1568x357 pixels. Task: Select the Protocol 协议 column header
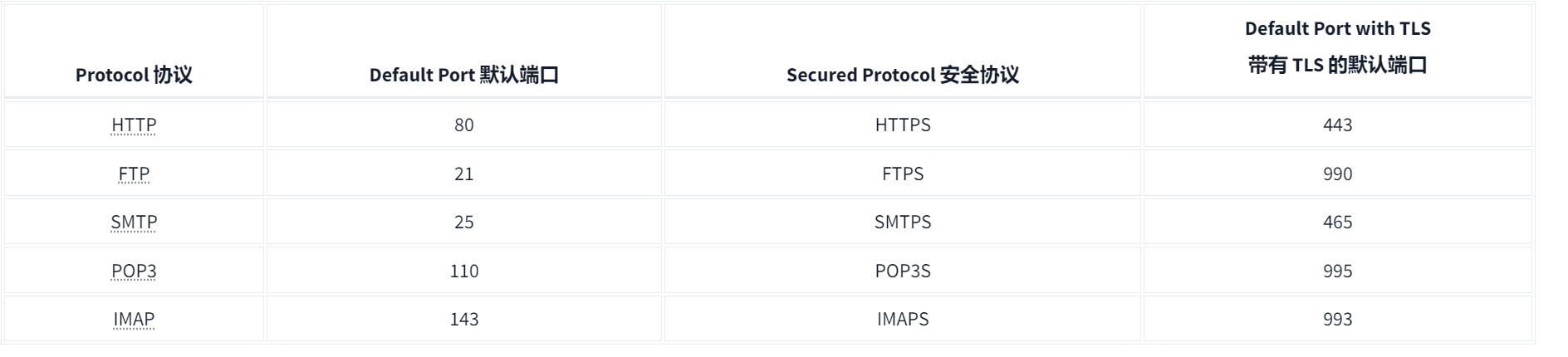[x=134, y=75]
